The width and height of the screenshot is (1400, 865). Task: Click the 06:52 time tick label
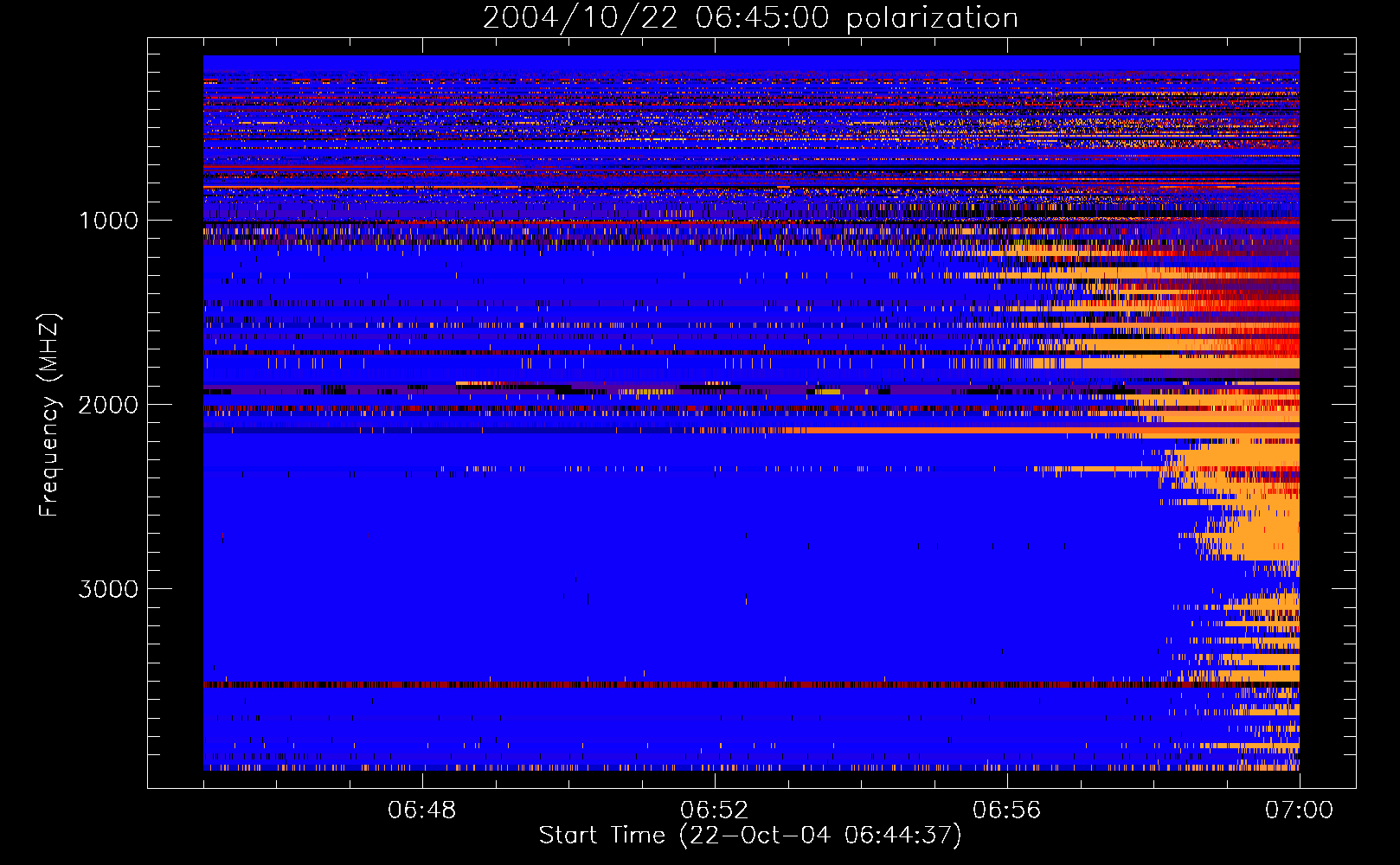[x=715, y=811]
